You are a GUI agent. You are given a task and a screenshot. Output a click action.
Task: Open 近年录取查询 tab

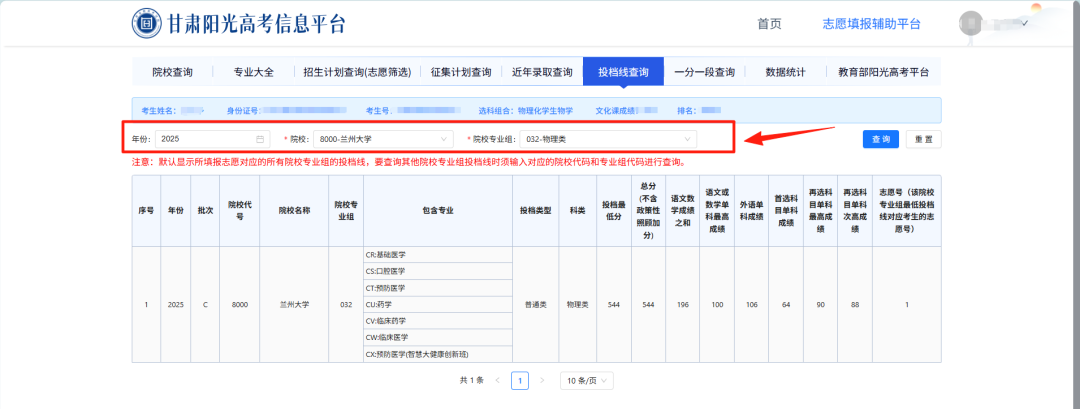(x=541, y=72)
